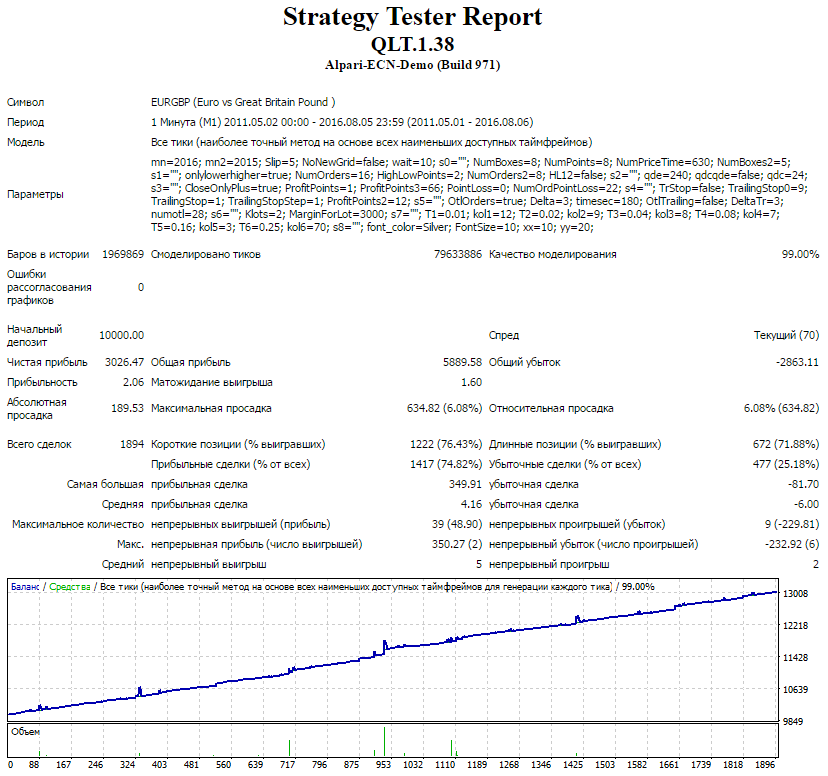Select long positions value '672 (71.88%)'
The width and height of the screenshot is (828, 776).
pyautogui.click(x=786, y=444)
